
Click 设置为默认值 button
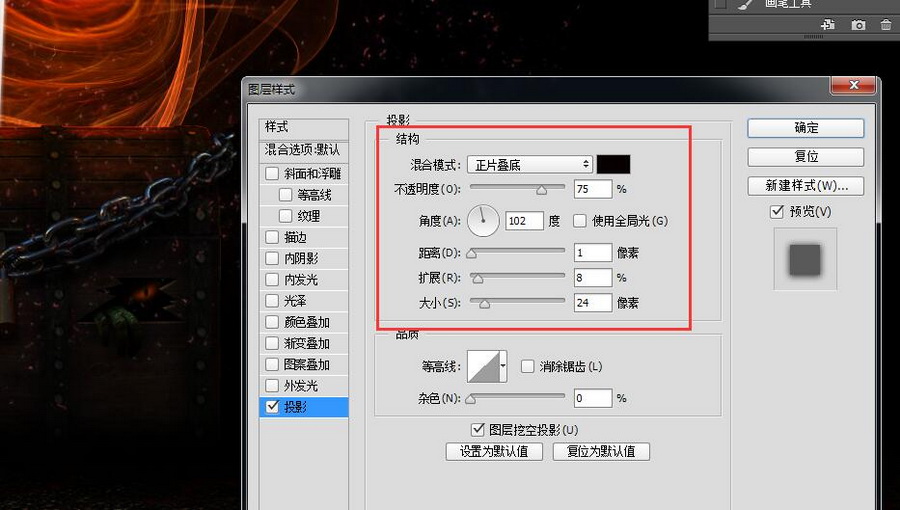(x=494, y=451)
